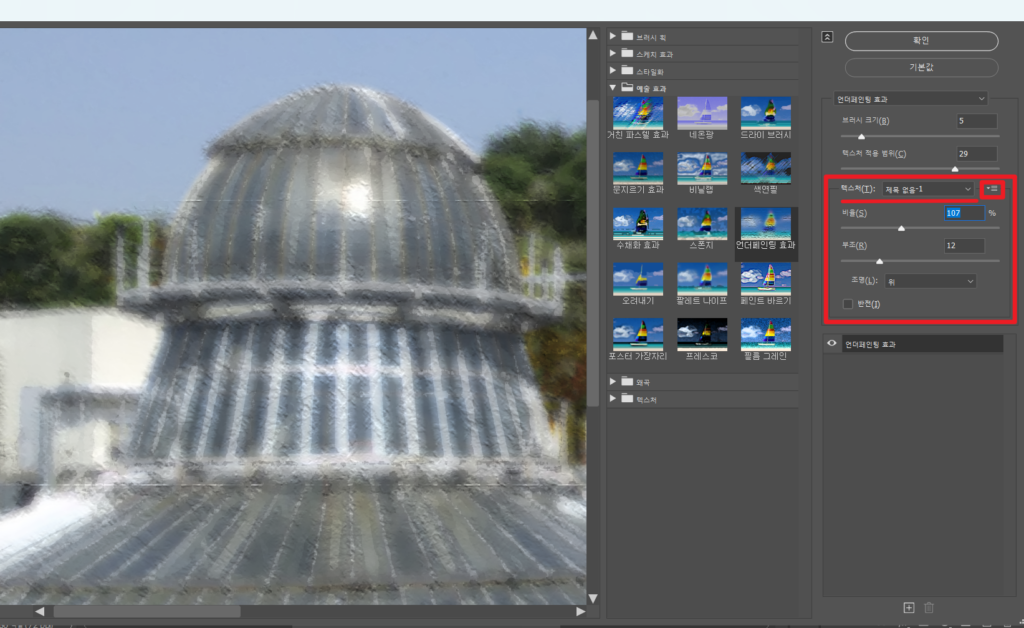Select the 팔레트 나이프 filter
1024x628 pixels.
(702, 277)
